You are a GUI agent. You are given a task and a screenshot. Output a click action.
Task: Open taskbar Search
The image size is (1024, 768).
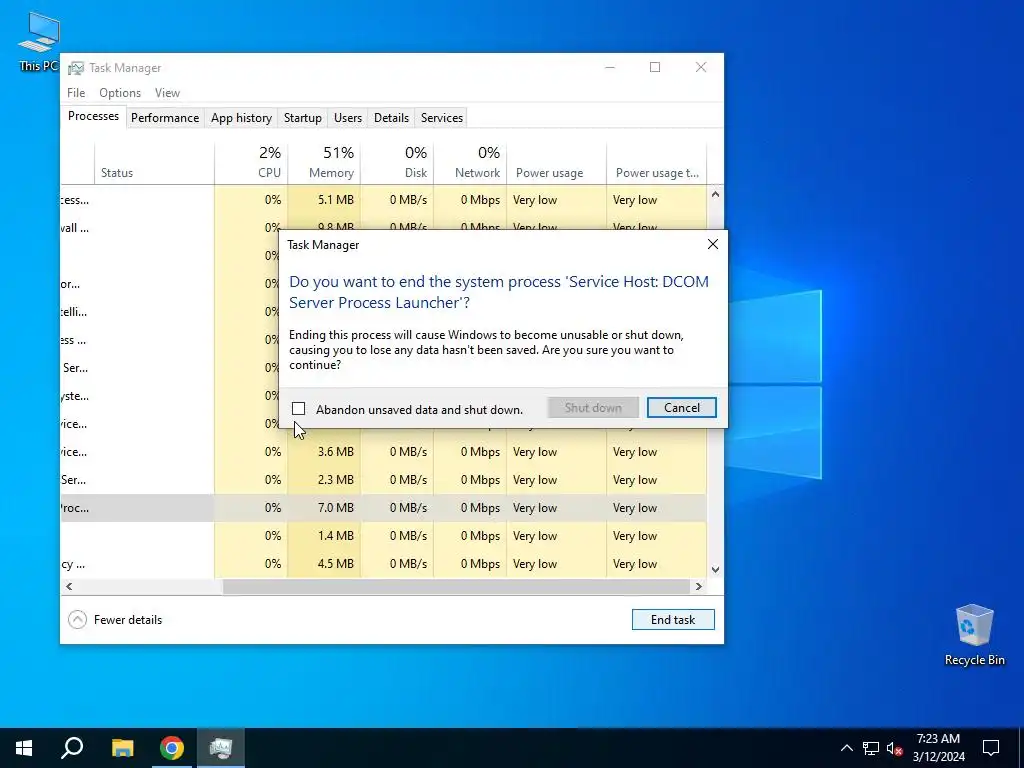[x=72, y=748]
